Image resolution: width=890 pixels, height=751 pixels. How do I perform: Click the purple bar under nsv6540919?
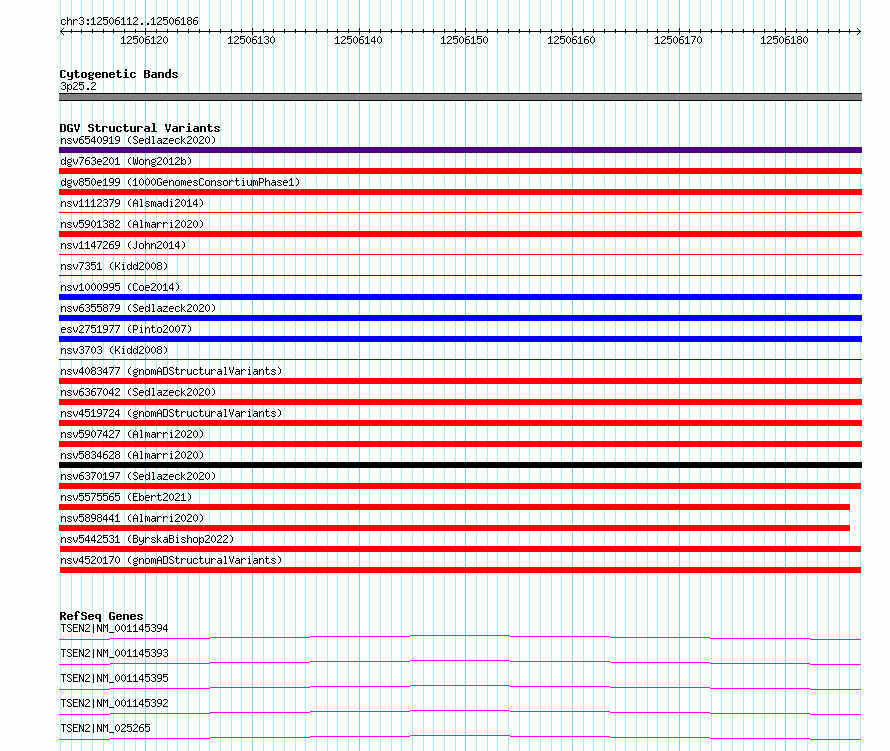coord(460,150)
